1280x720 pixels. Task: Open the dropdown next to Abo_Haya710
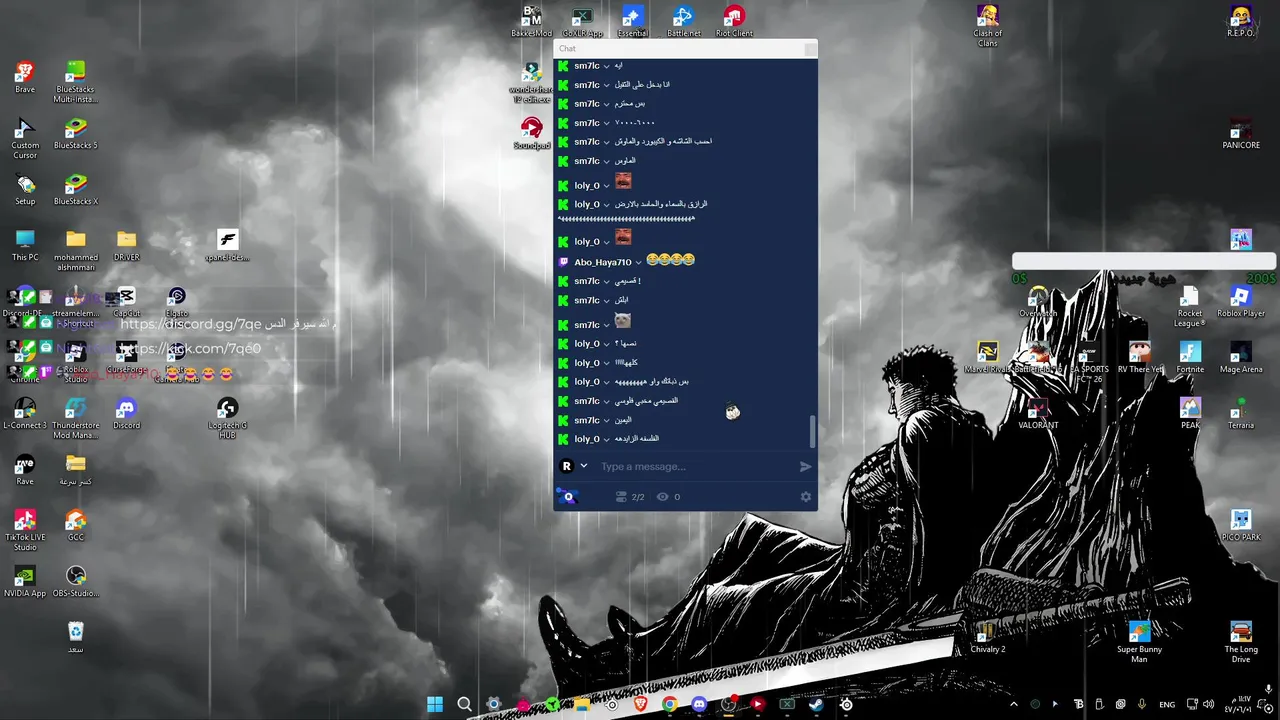point(638,262)
